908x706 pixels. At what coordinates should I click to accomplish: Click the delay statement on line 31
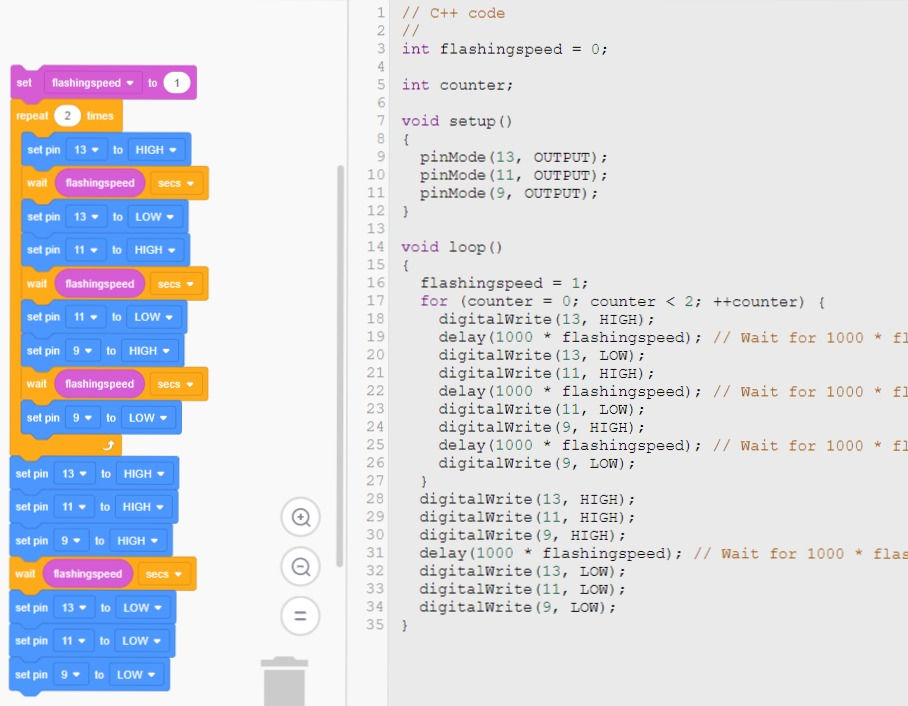coord(551,554)
